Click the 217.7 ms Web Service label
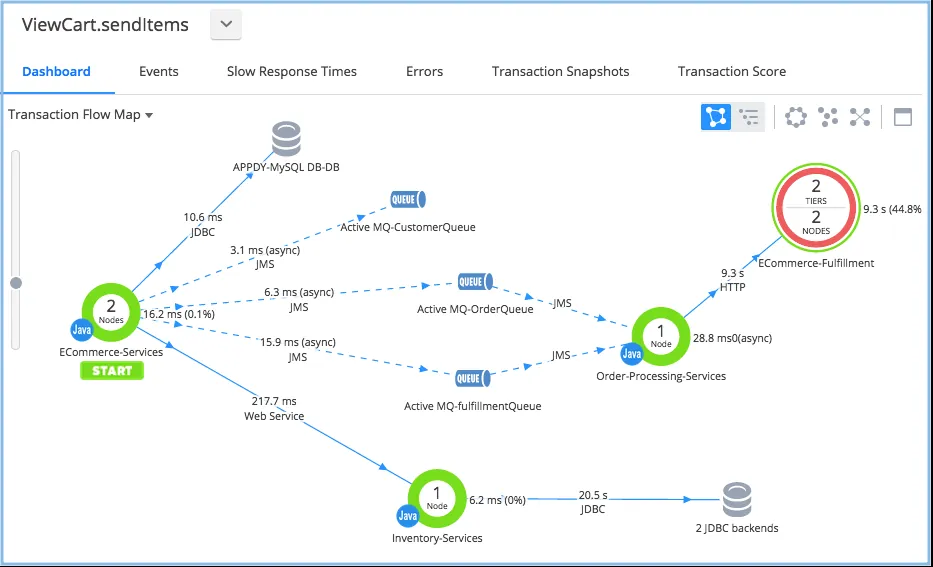Viewport: 933px width, 567px height. click(x=274, y=408)
